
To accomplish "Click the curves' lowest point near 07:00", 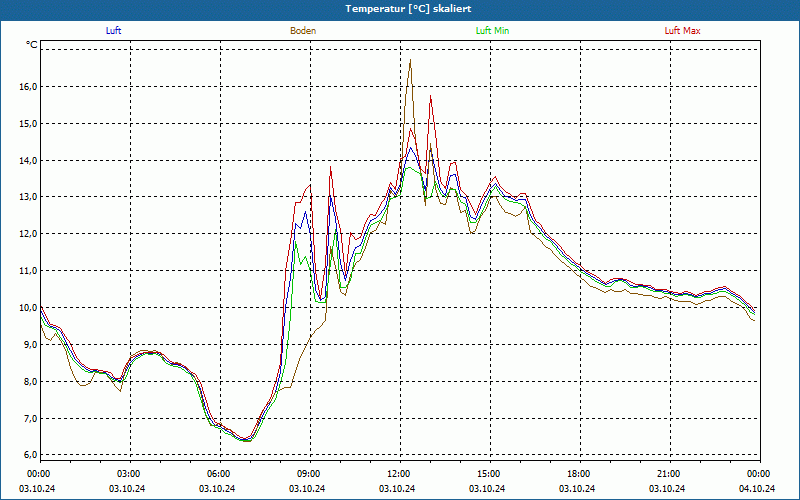I will click(247, 440).
